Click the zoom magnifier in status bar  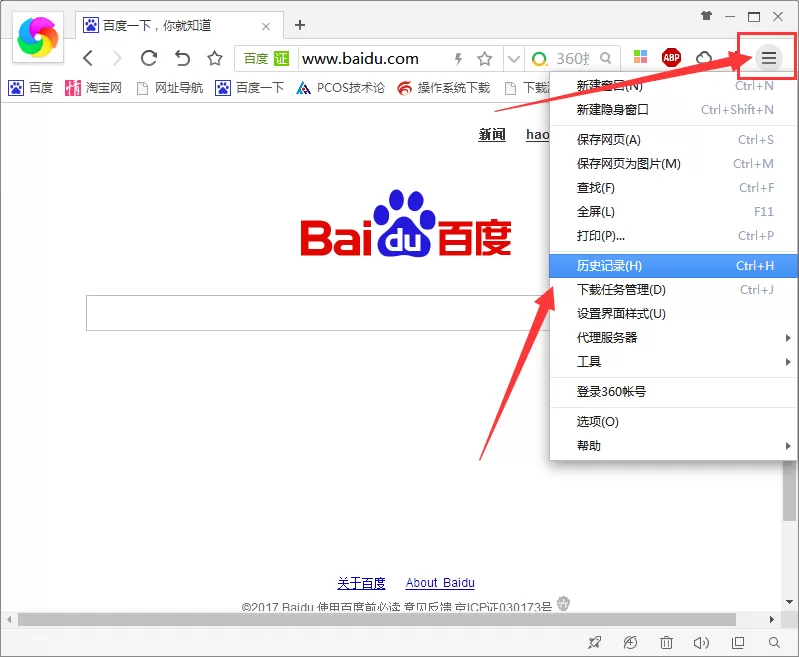(x=774, y=643)
